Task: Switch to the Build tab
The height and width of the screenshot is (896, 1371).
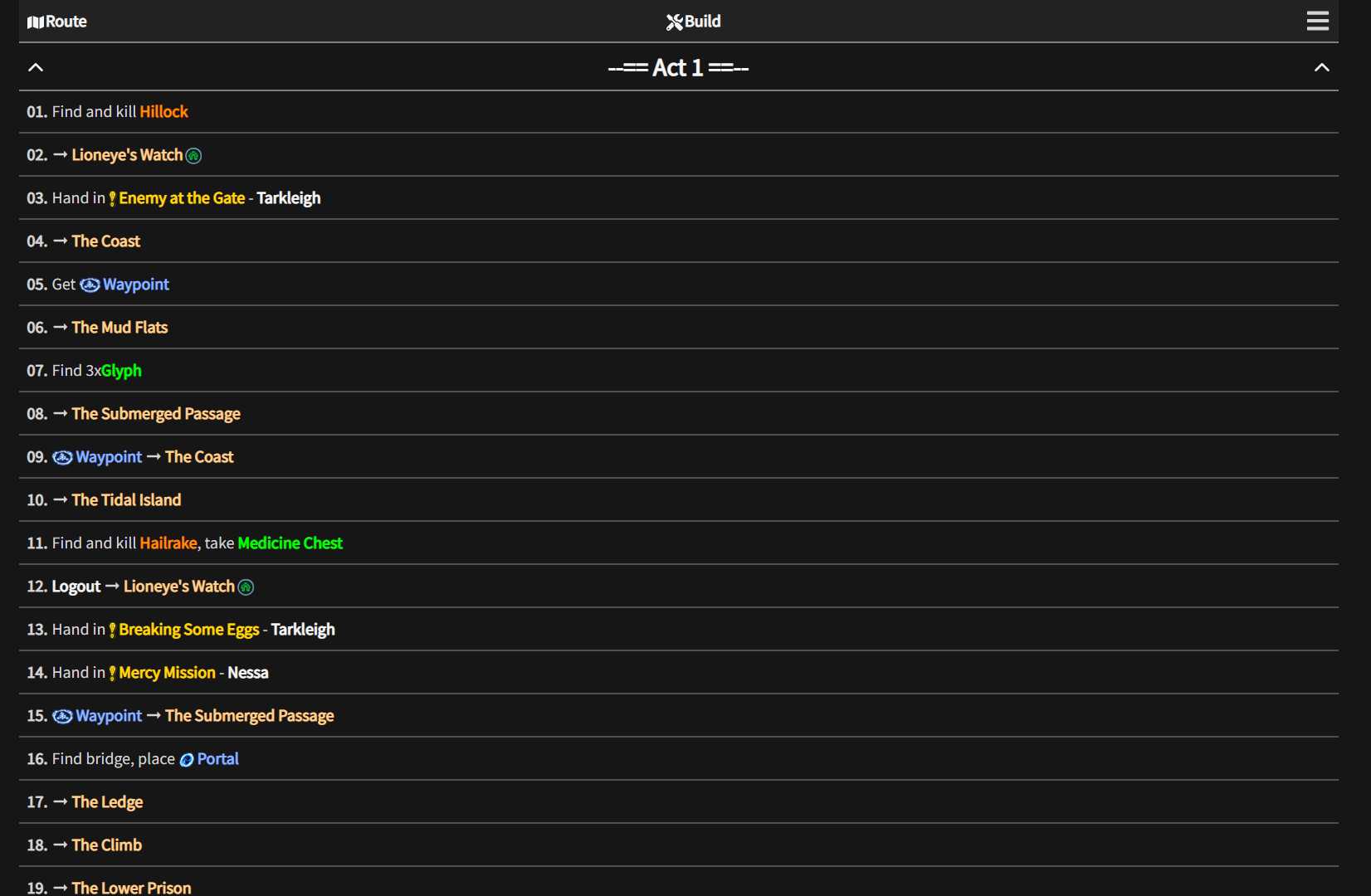Action: [693, 22]
